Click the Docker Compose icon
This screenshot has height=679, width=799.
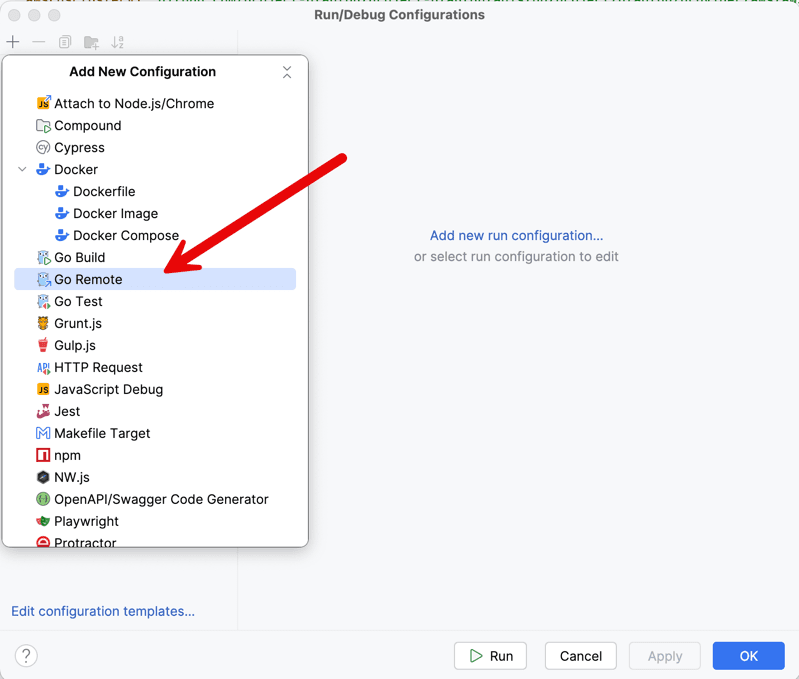[x=62, y=235]
